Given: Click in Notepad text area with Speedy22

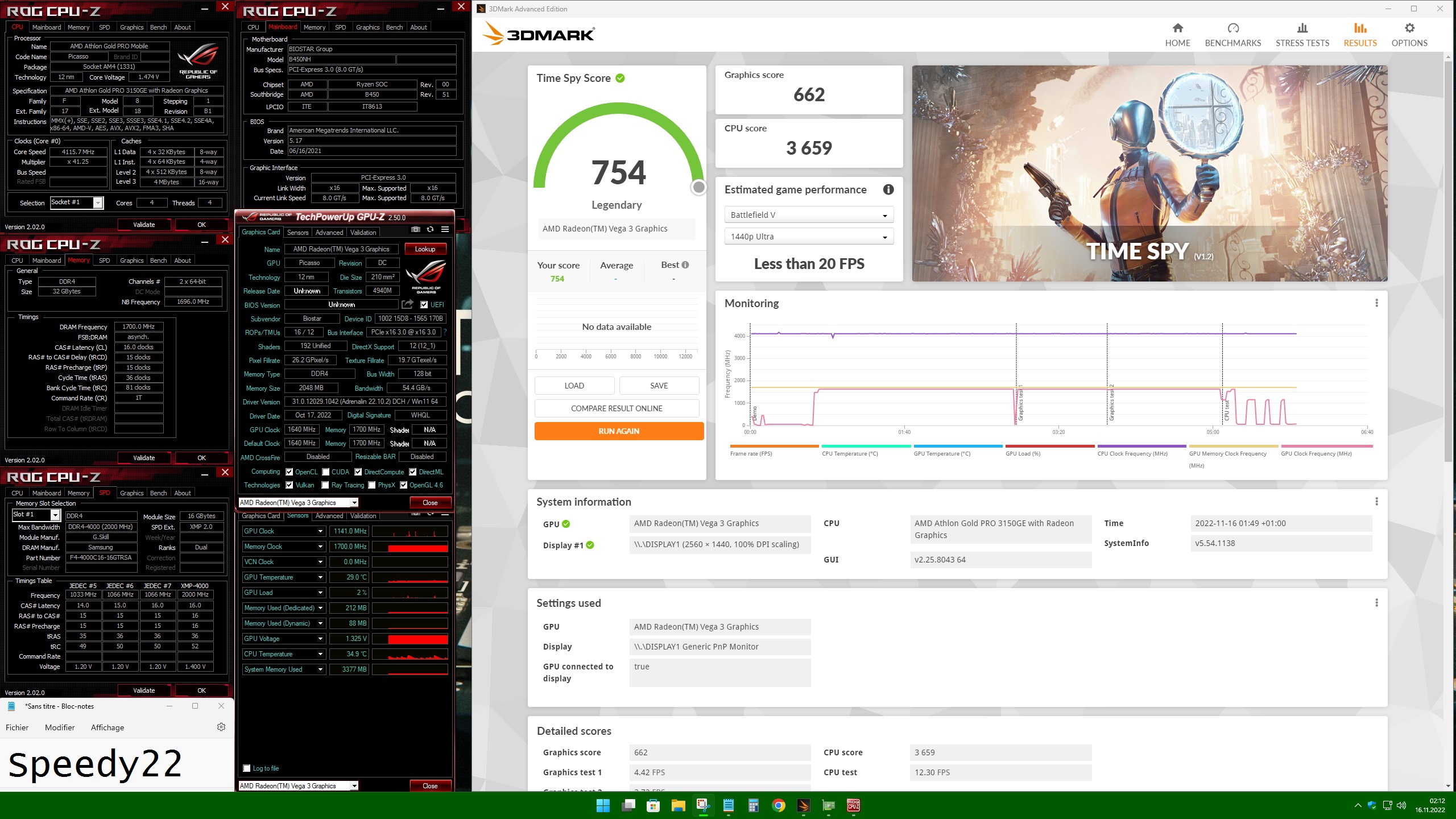Looking at the screenshot, I should coord(117,764).
